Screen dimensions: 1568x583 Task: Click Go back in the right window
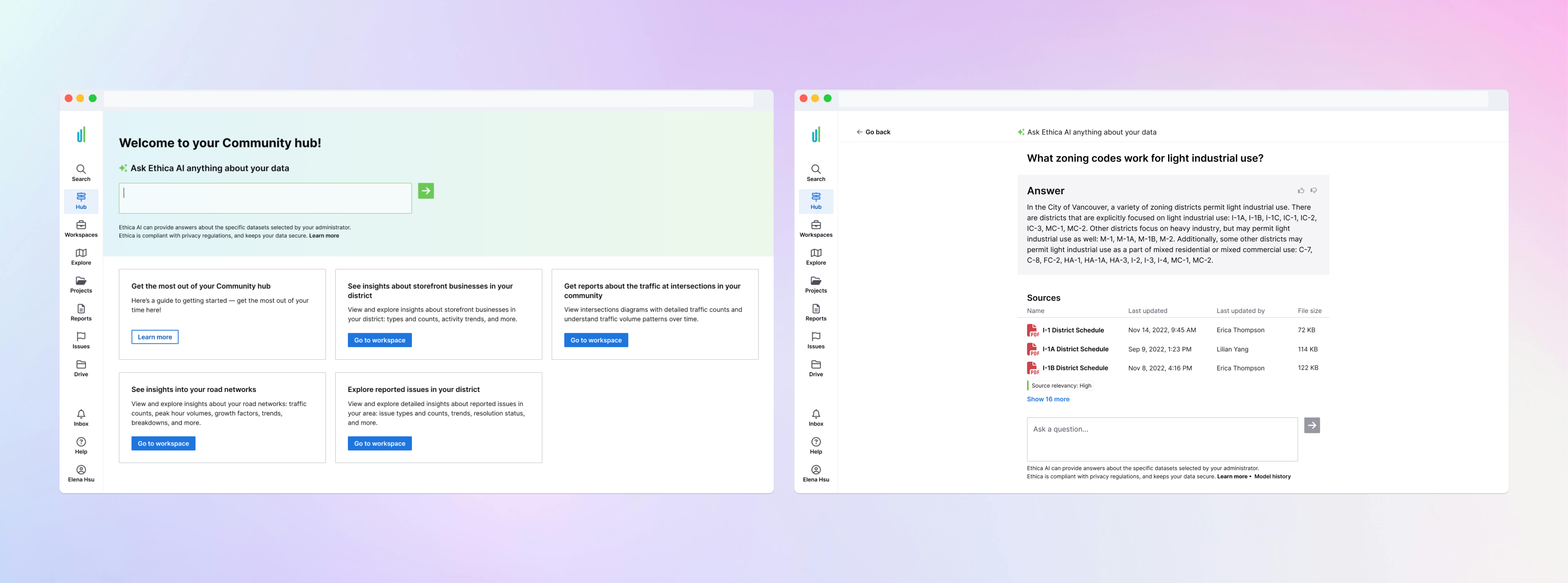tap(873, 132)
